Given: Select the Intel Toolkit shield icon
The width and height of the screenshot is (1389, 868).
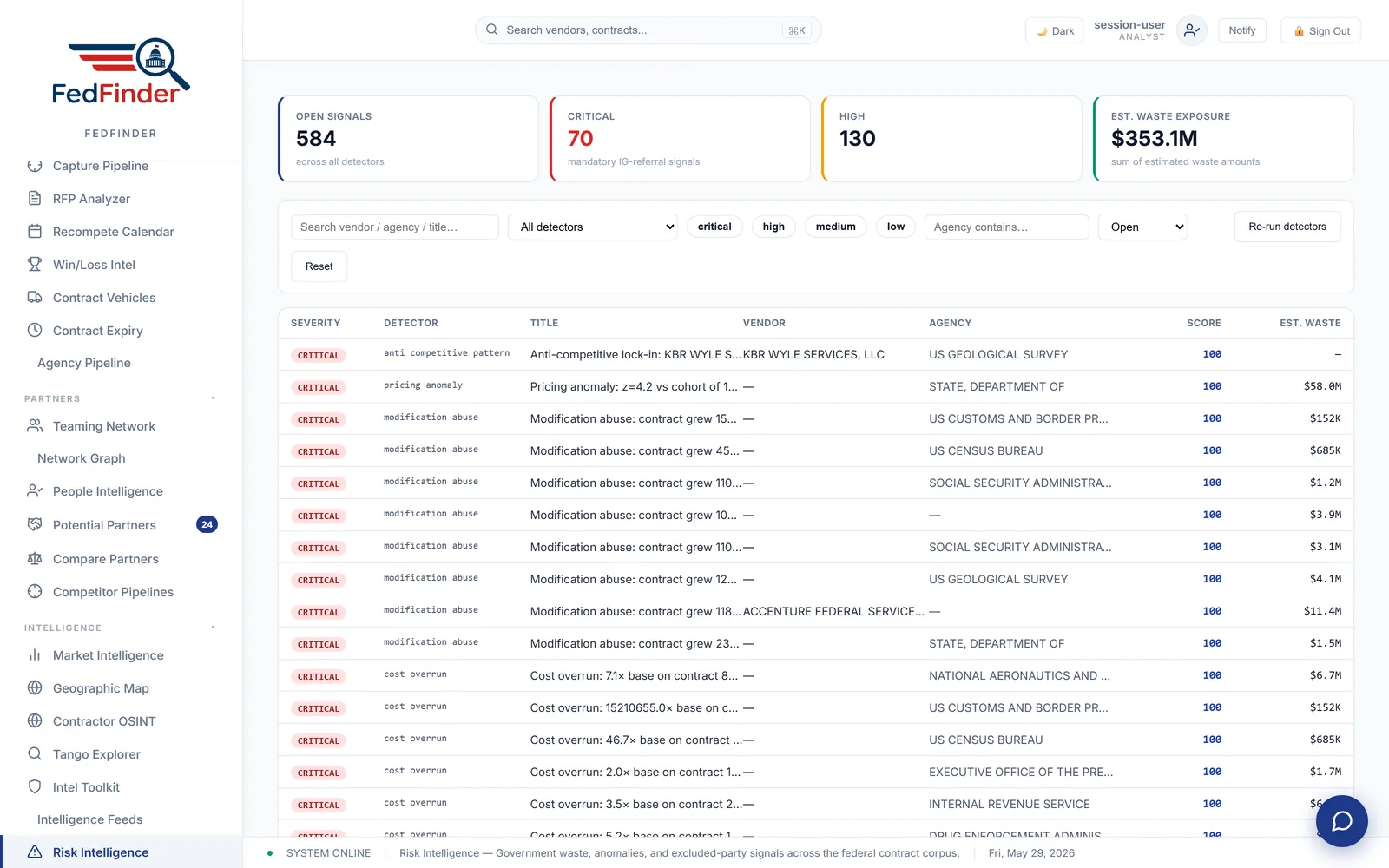Looking at the screenshot, I should [35, 786].
